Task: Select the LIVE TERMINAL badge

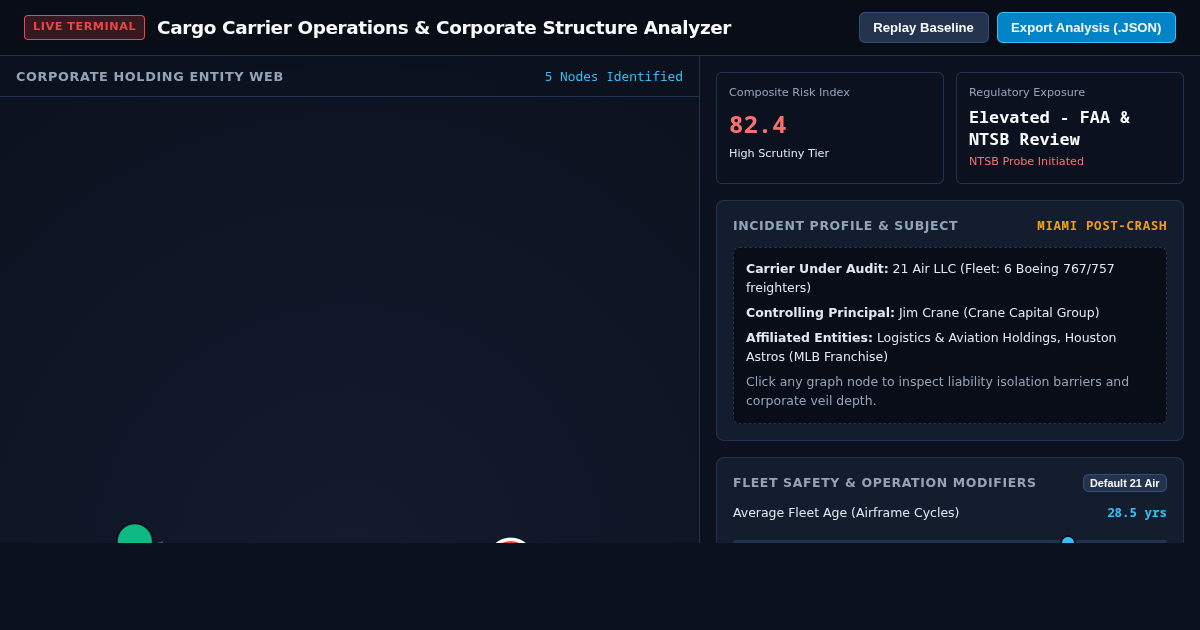Action: (x=84, y=27)
